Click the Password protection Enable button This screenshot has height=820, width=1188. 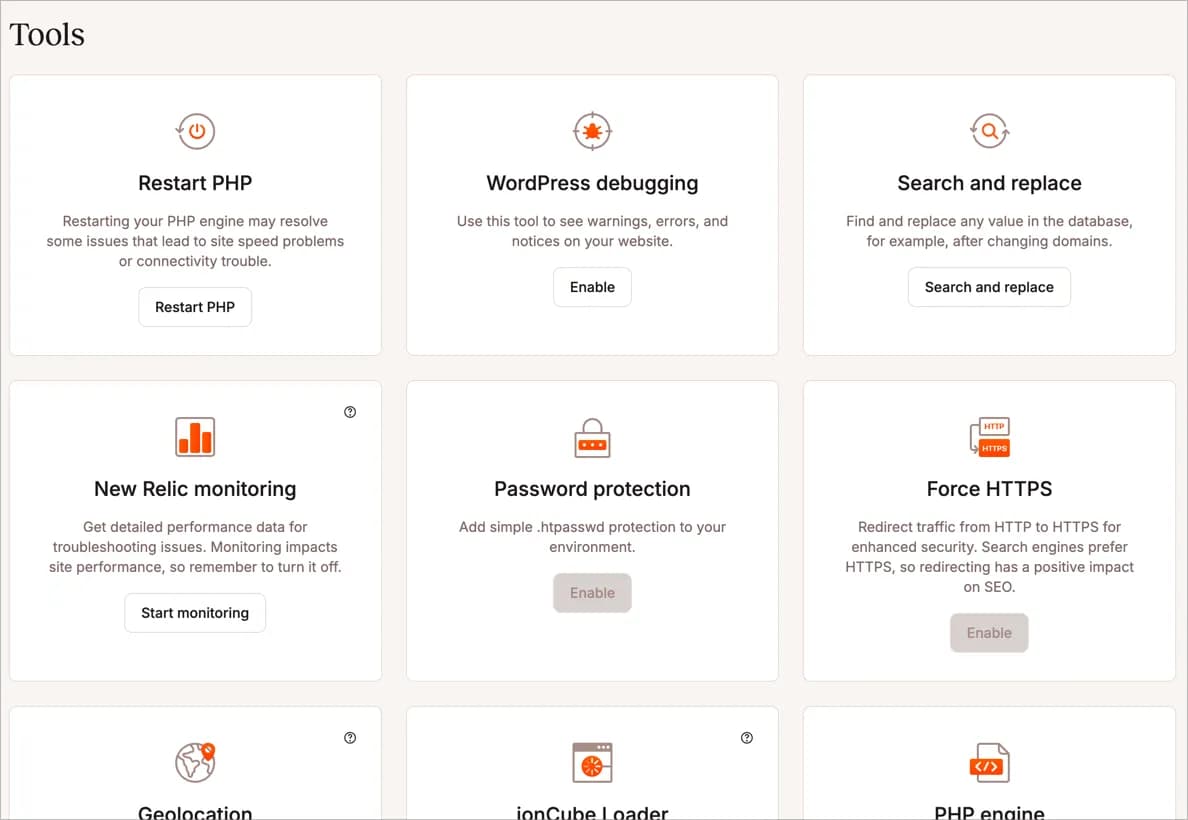click(x=592, y=593)
